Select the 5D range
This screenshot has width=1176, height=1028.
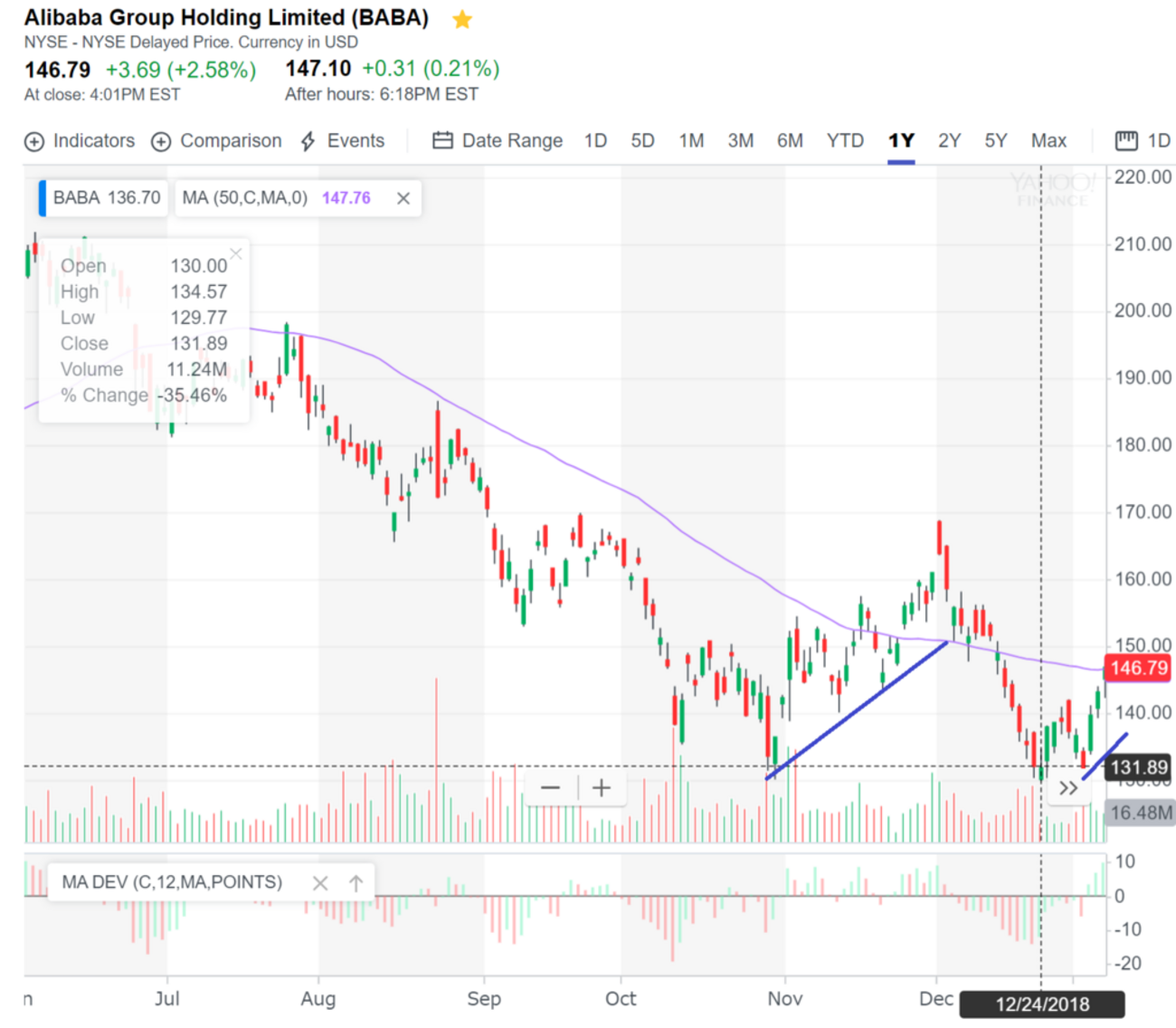tap(642, 141)
